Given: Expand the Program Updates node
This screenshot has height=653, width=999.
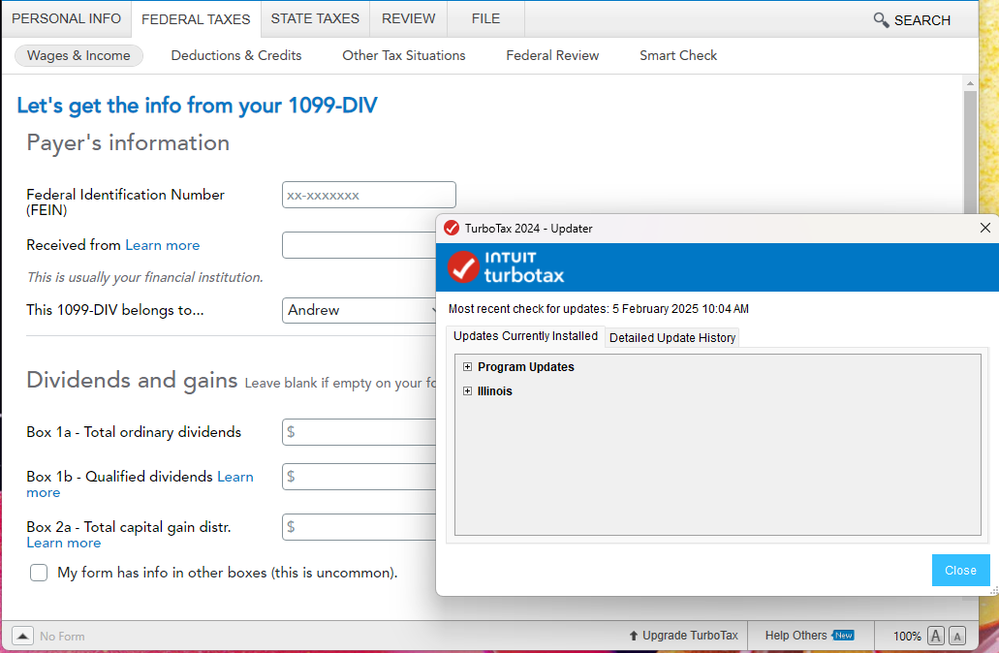Looking at the screenshot, I should tap(468, 367).
